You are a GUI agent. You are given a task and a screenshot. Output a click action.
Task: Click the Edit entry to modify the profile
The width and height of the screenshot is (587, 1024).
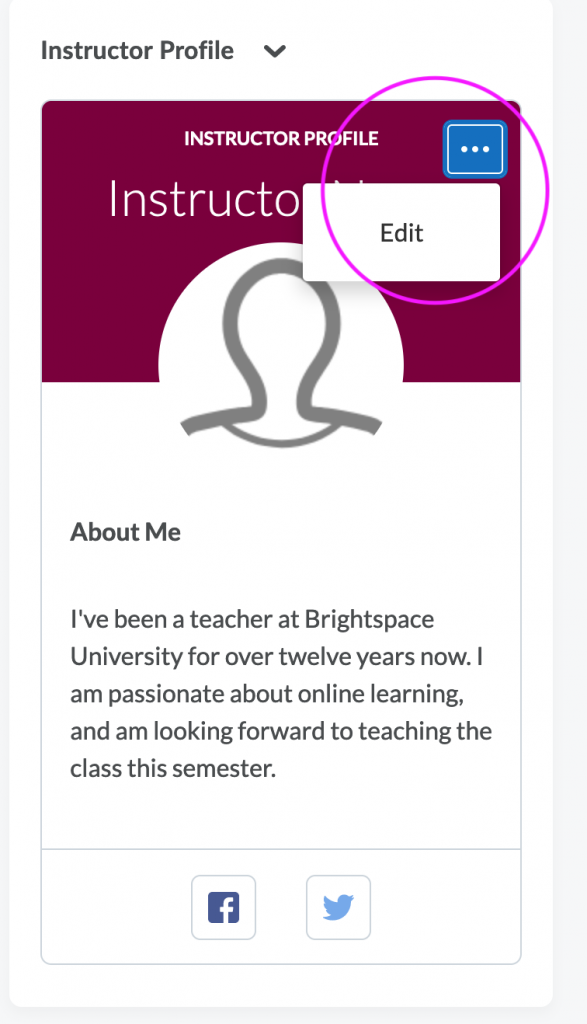click(x=403, y=231)
